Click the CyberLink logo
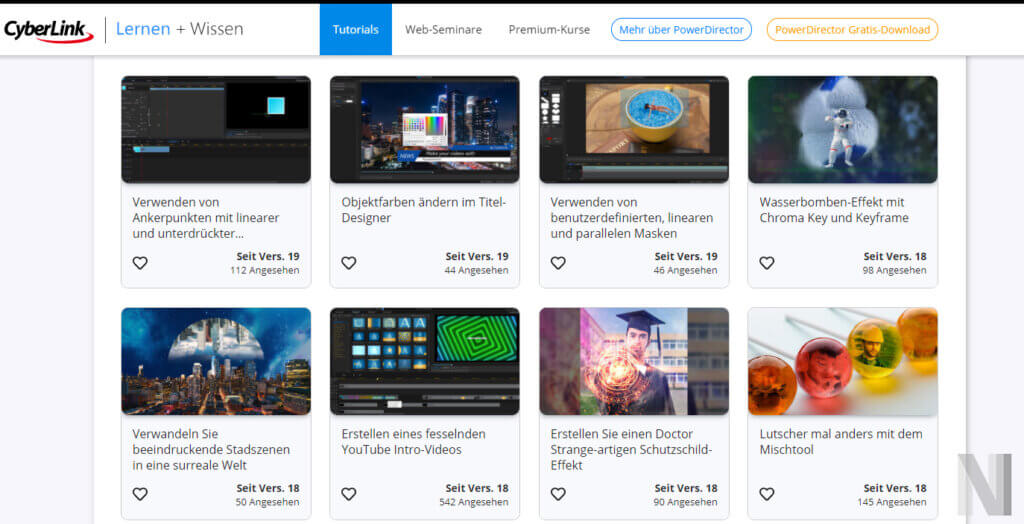1024x524 pixels. (x=48, y=30)
